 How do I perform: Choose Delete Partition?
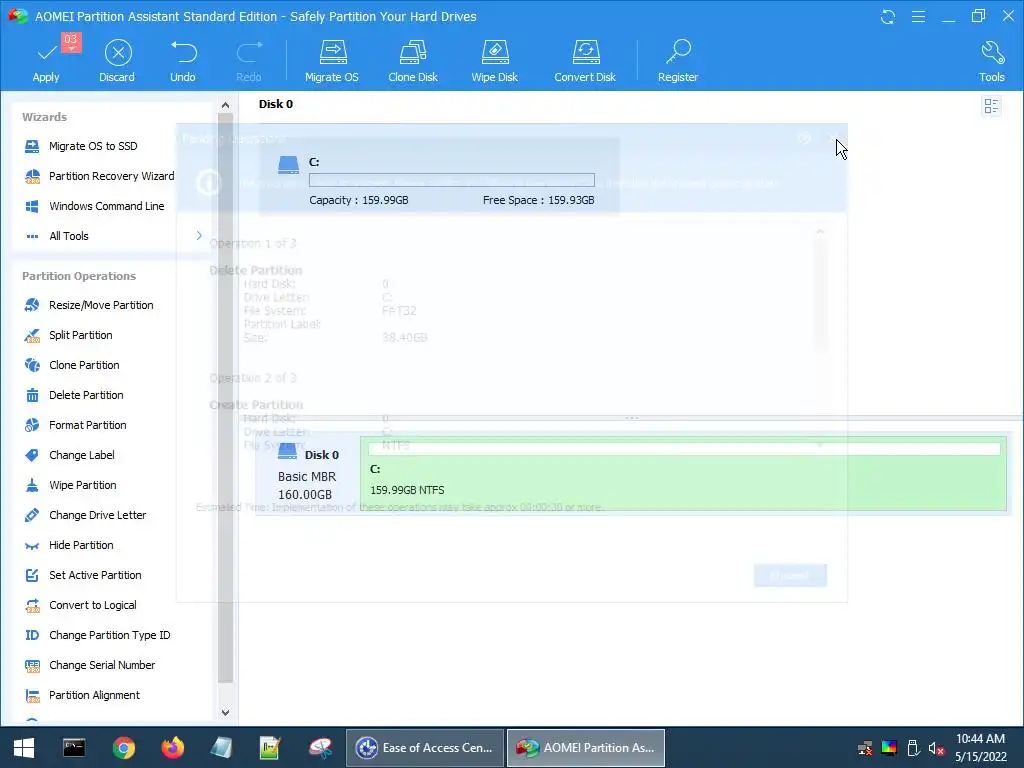click(x=74, y=395)
